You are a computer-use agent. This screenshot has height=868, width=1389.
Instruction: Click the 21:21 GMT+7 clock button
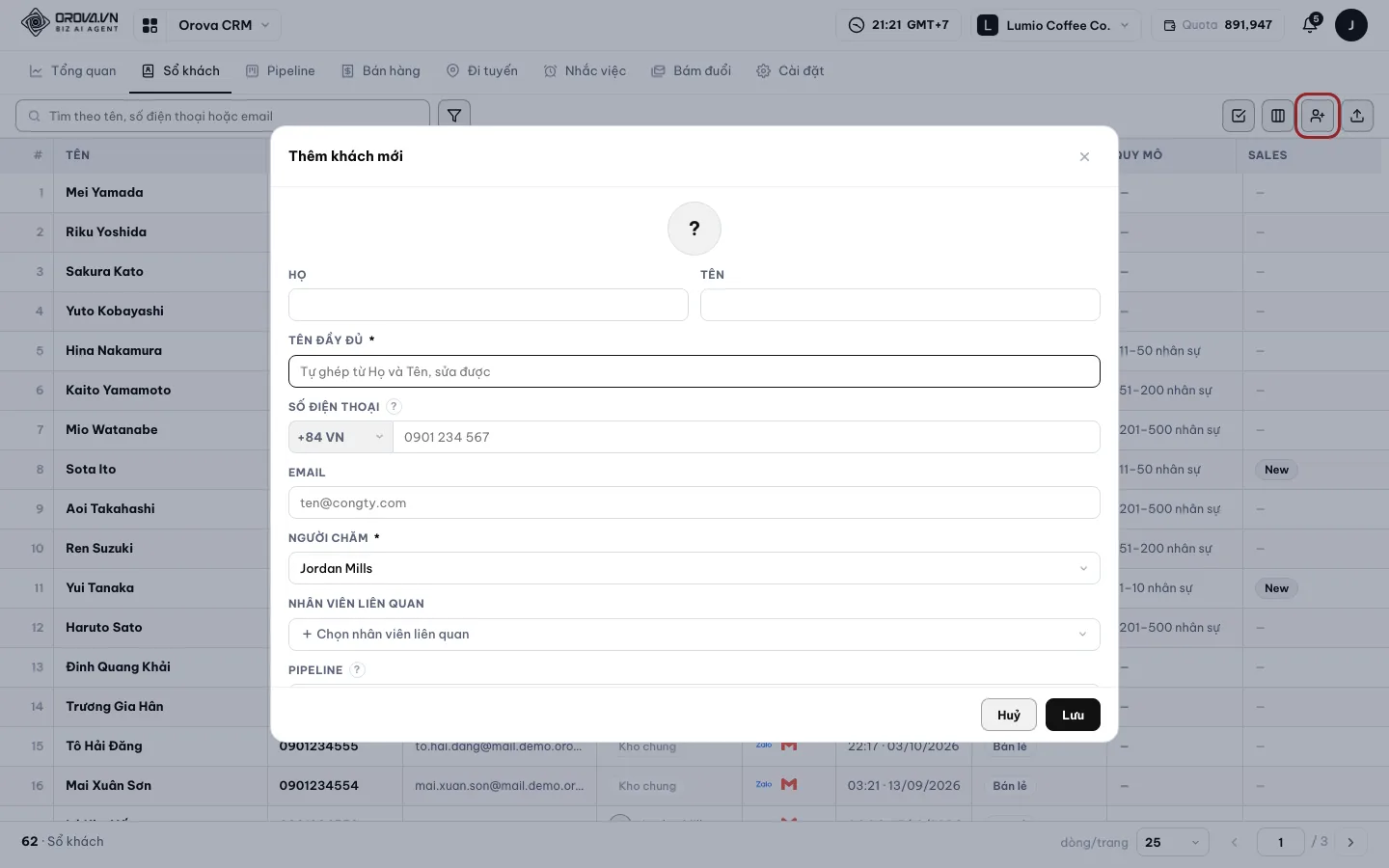898,25
